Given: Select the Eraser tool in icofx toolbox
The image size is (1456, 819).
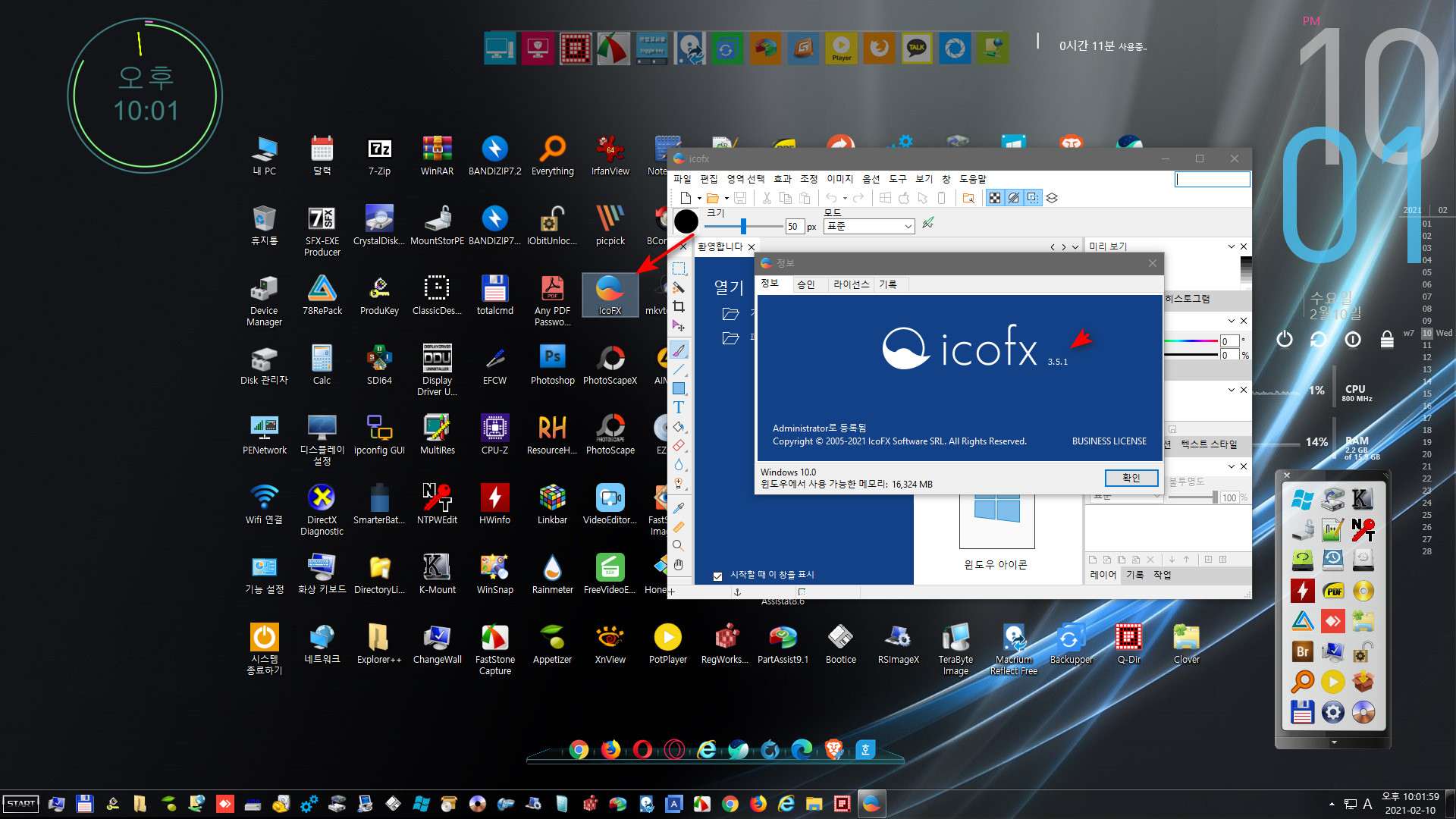Looking at the screenshot, I should [679, 445].
